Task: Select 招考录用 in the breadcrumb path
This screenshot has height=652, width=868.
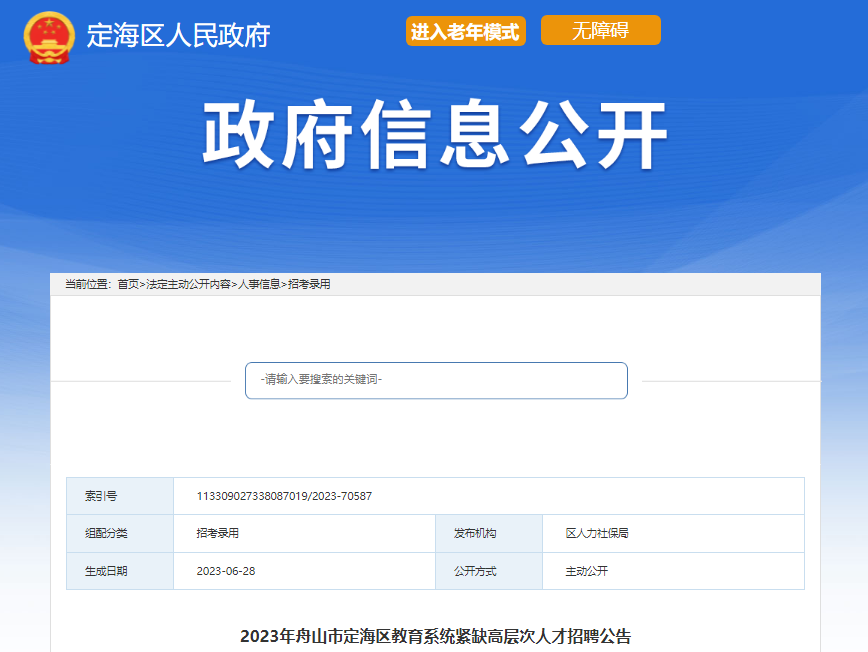Action: tap(309, 285)
